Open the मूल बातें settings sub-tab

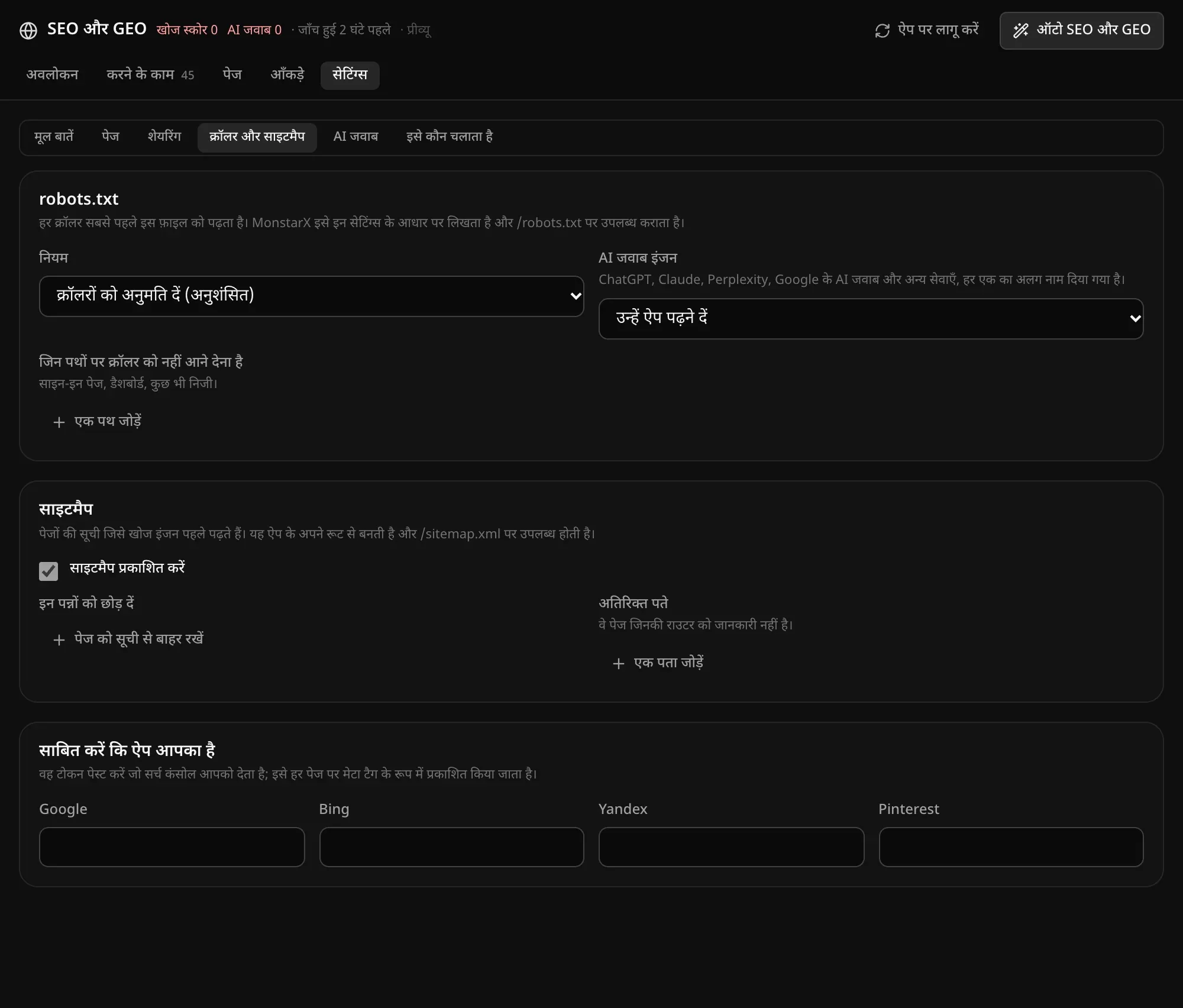54,137
